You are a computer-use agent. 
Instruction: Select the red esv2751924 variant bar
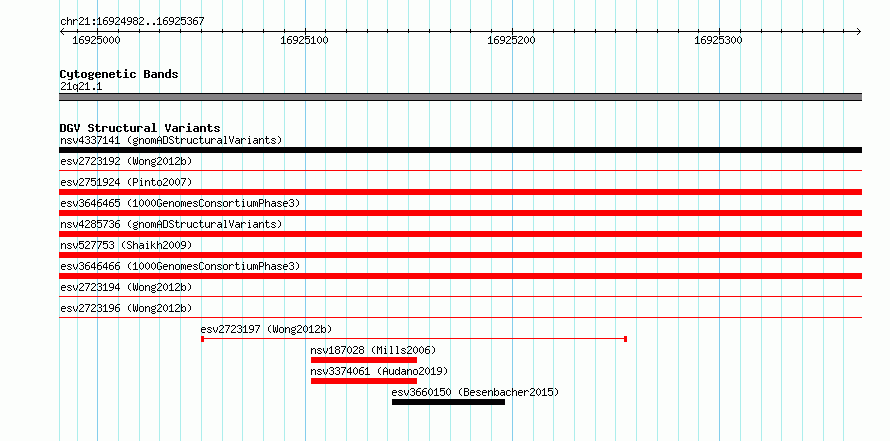point(460,192)
